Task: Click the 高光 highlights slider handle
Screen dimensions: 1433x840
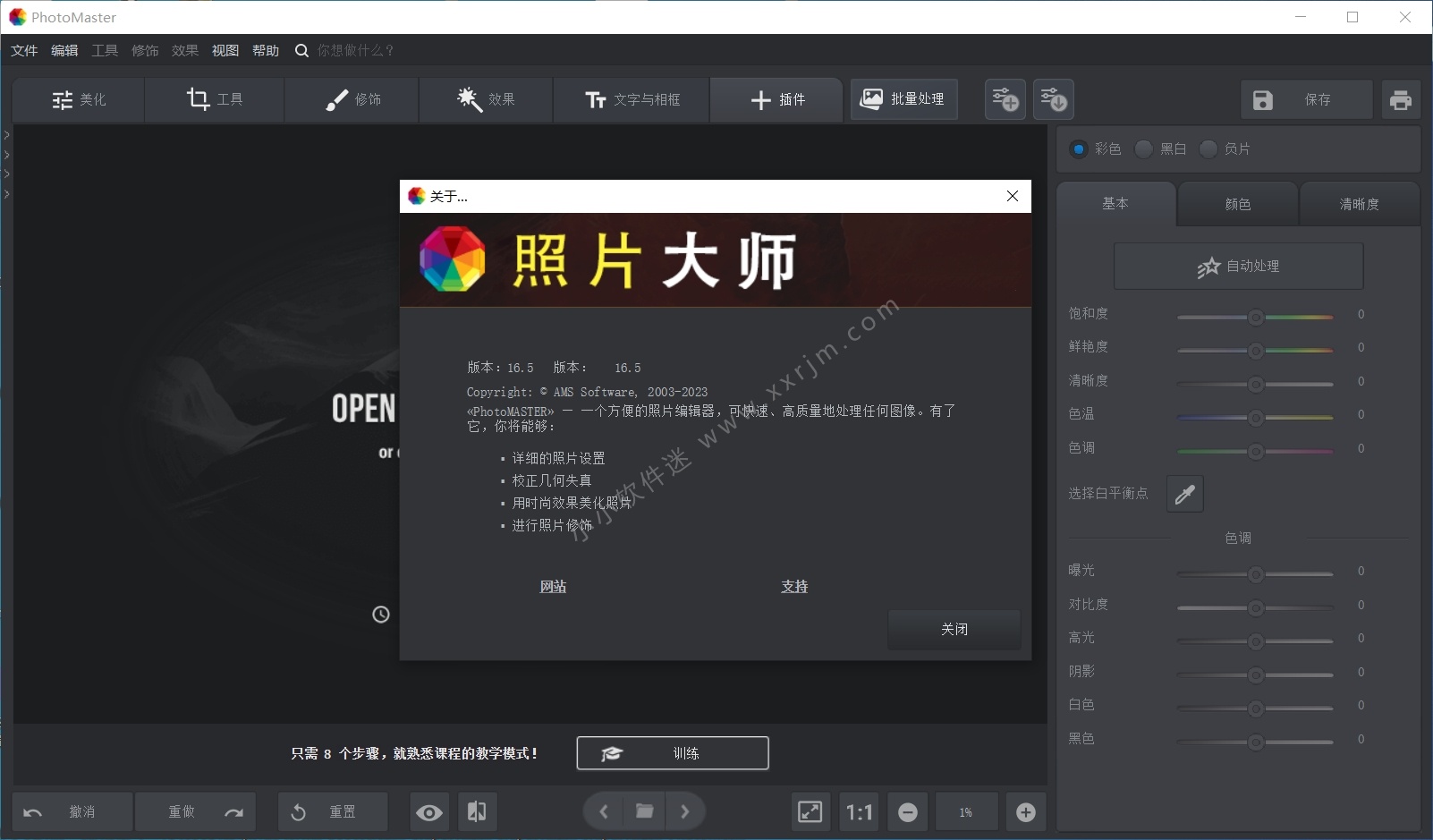Action: 1256,641
